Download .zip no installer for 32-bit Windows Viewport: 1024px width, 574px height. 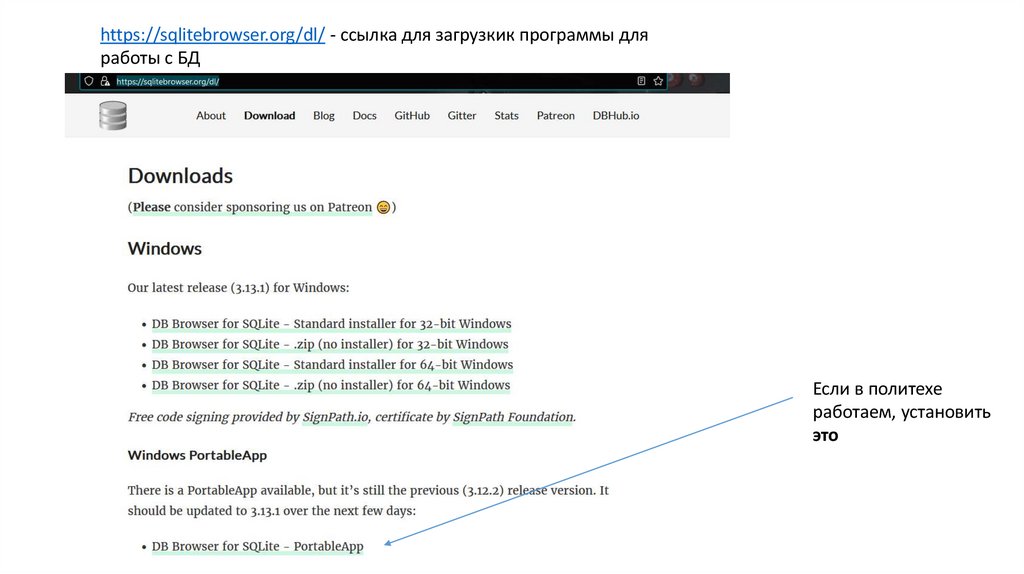(330, 344)
